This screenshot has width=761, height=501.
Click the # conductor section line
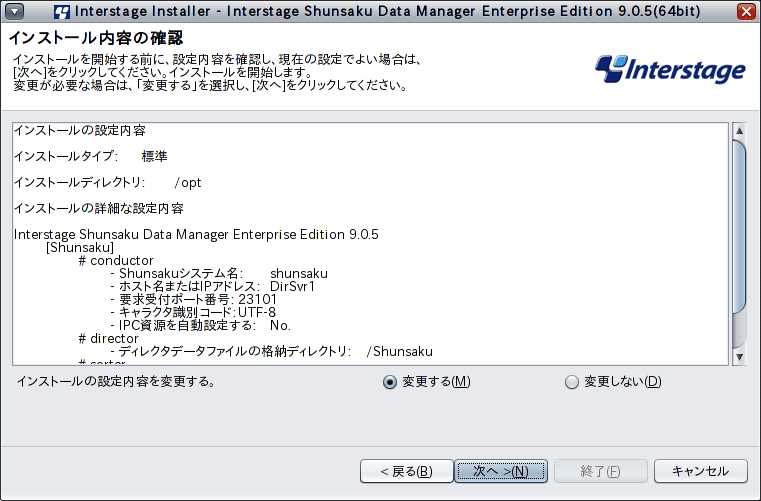pyautogui.click(x=116, y=261)
